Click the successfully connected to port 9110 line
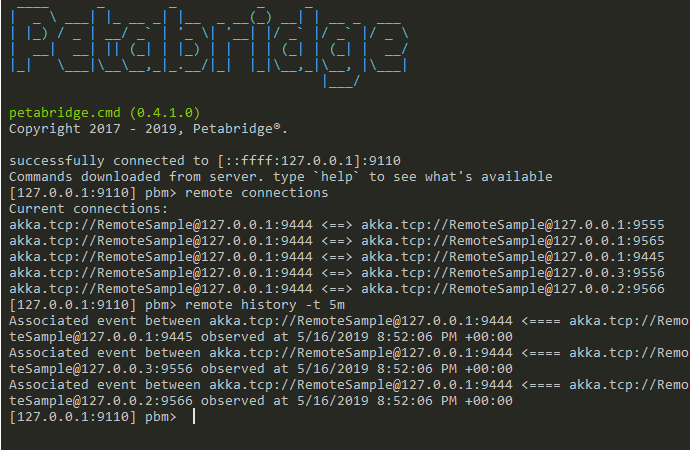Viewport: 690px width, 450px height. [x=205, y=161]
